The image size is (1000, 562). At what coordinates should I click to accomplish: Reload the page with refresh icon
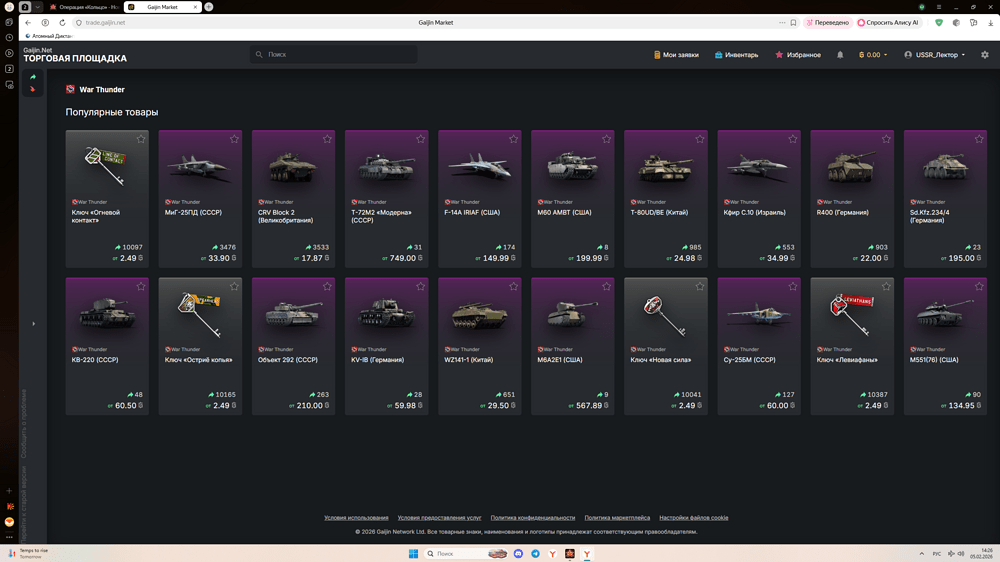click(x=62, y=22)
